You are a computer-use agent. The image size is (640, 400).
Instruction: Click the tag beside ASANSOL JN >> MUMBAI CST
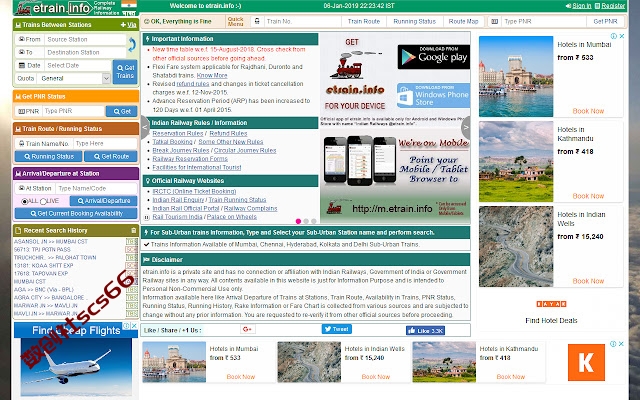pyautogui.click(x=132, y=242)
